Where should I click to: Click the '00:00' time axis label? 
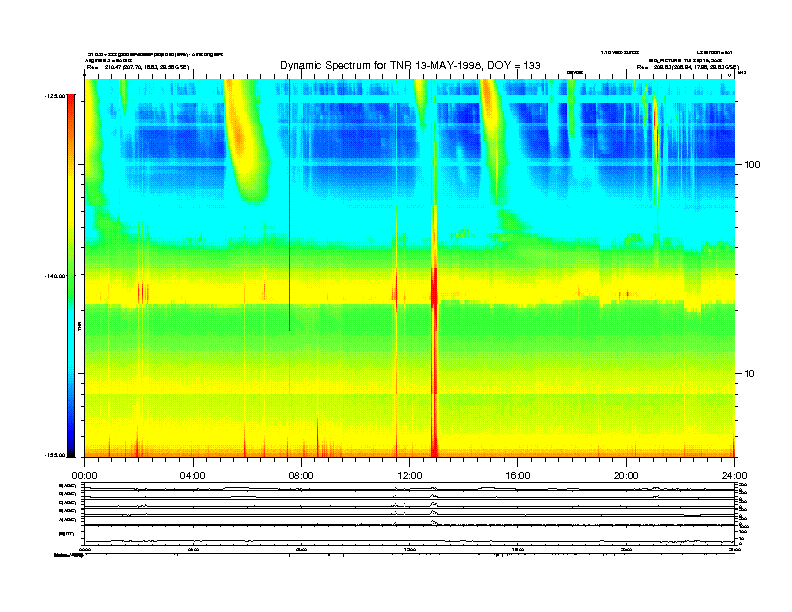(84, 476)
